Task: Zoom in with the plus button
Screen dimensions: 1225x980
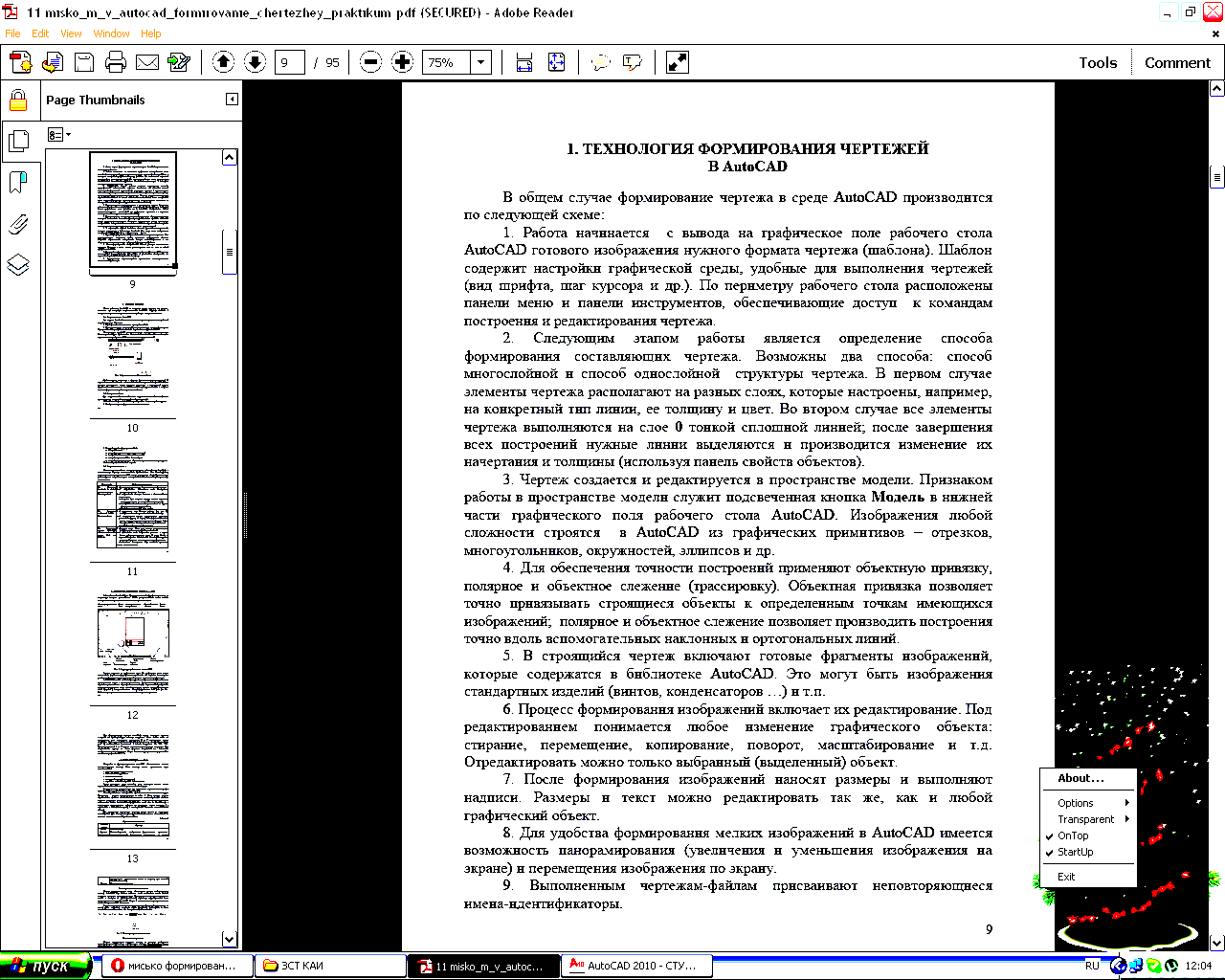Action: (403, 62)
